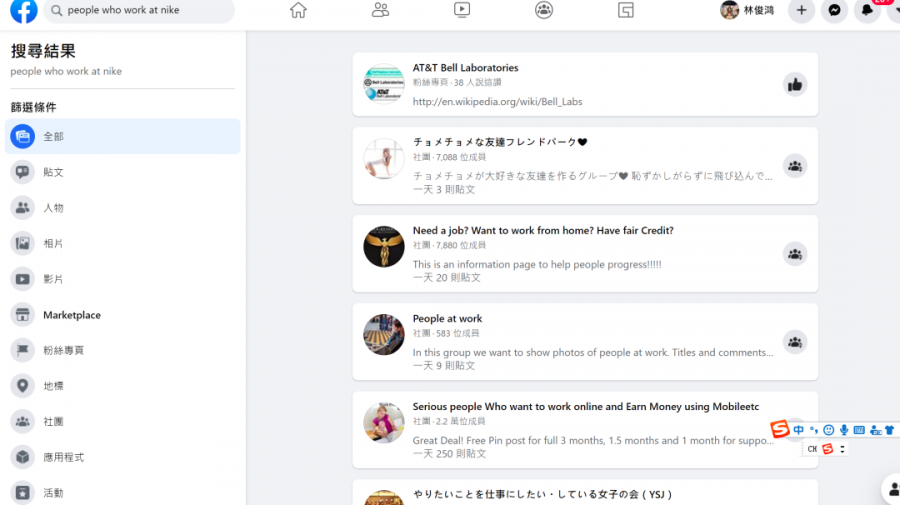The image size is (900, 505).
Task: Open やりたいことを仕事にしたい group title
Action: coord(542,494)
